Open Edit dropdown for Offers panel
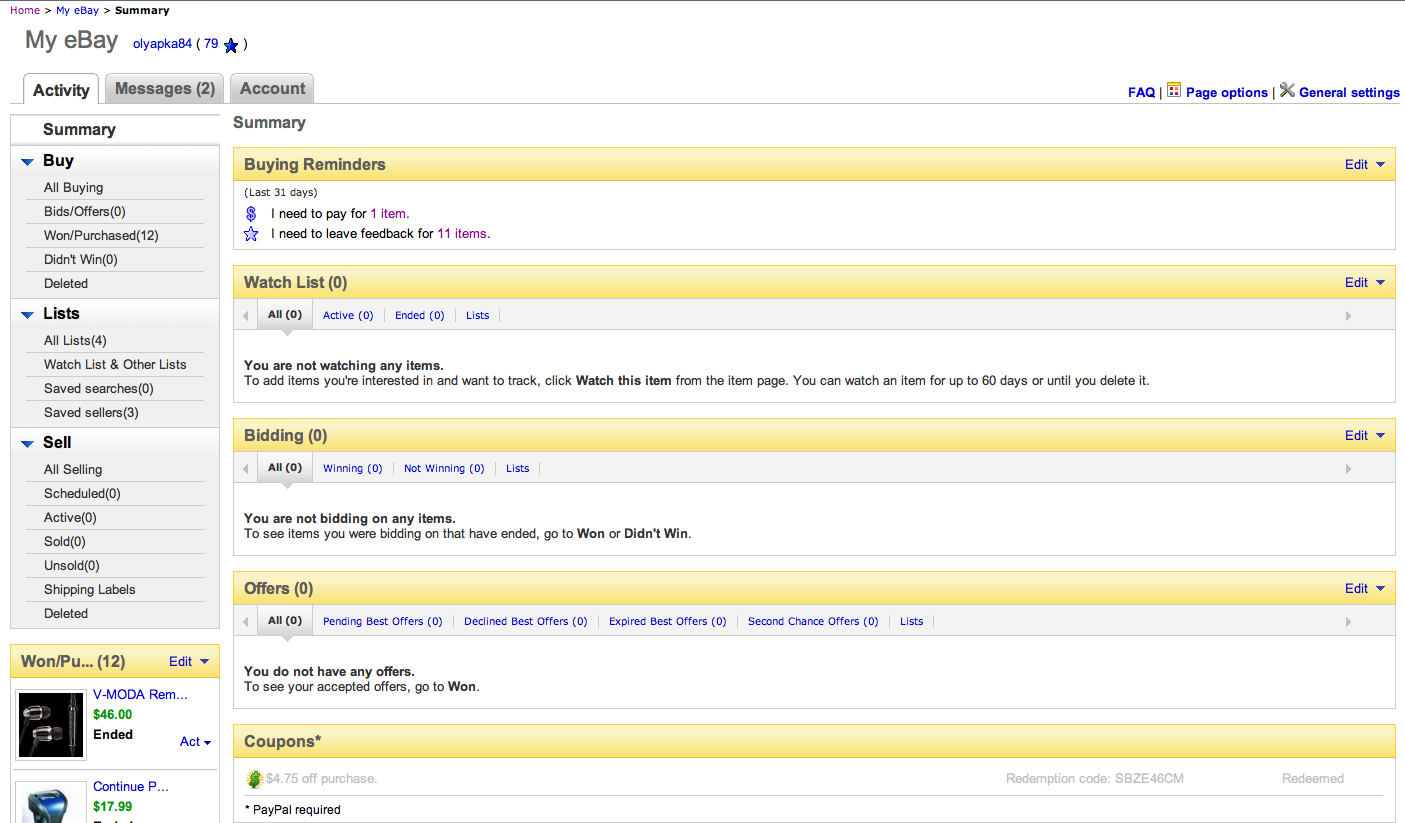Image resolution: width=1405 pixels, height=823 pixels. 1365,589
